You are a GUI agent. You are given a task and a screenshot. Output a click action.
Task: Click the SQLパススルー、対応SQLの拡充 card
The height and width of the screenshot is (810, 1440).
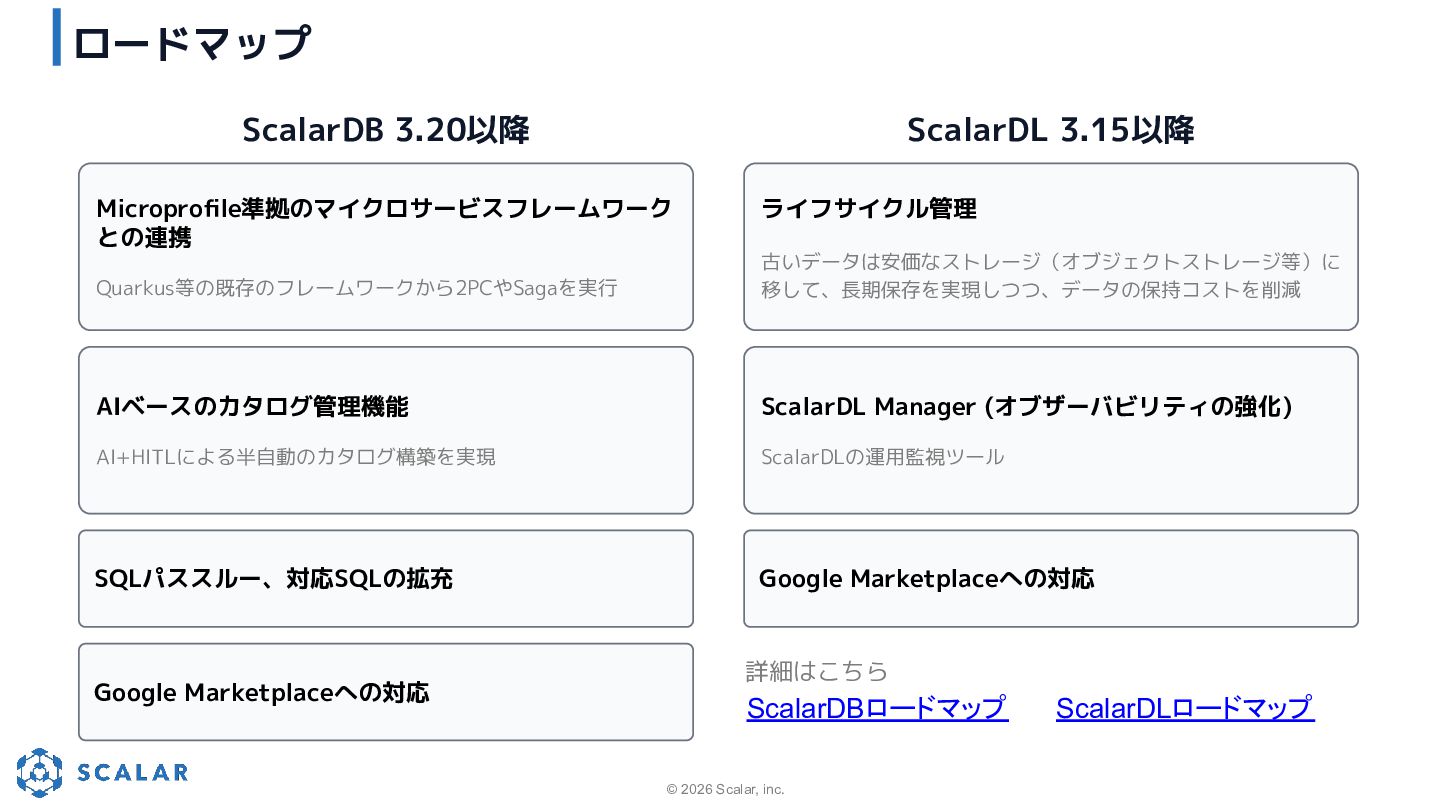pos(386,578)
